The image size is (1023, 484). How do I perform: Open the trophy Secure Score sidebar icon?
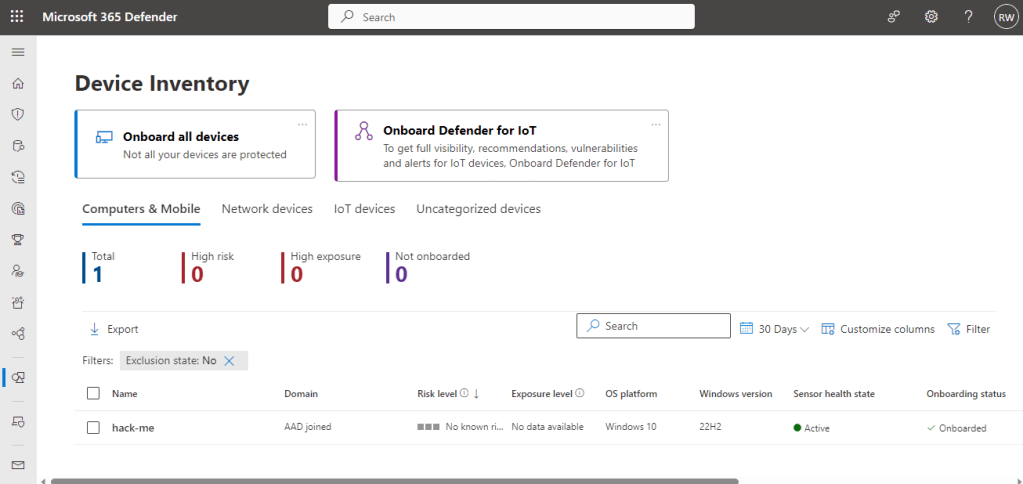coord(17,239)
